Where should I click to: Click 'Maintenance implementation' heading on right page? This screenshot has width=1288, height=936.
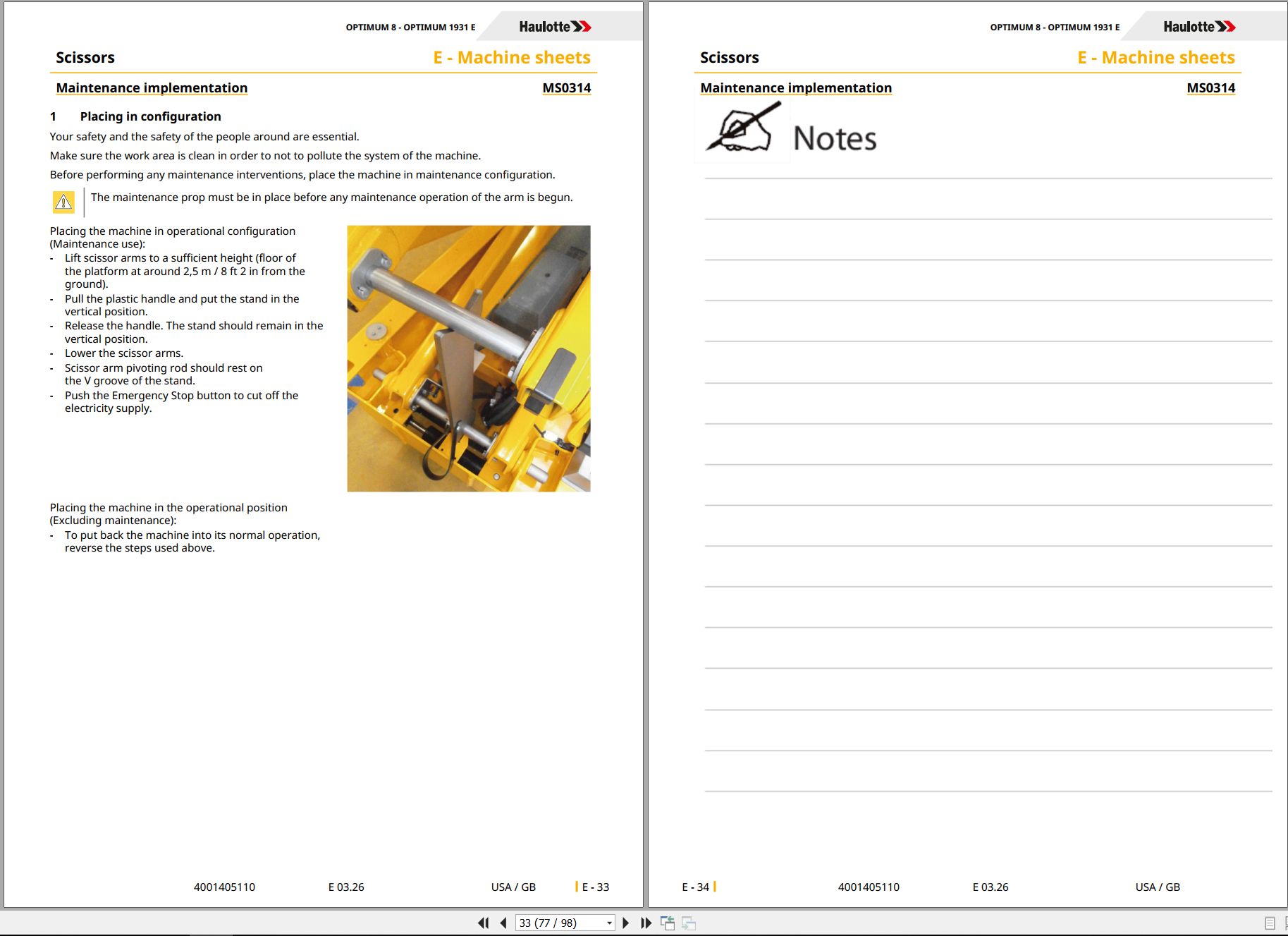point(796,88)
